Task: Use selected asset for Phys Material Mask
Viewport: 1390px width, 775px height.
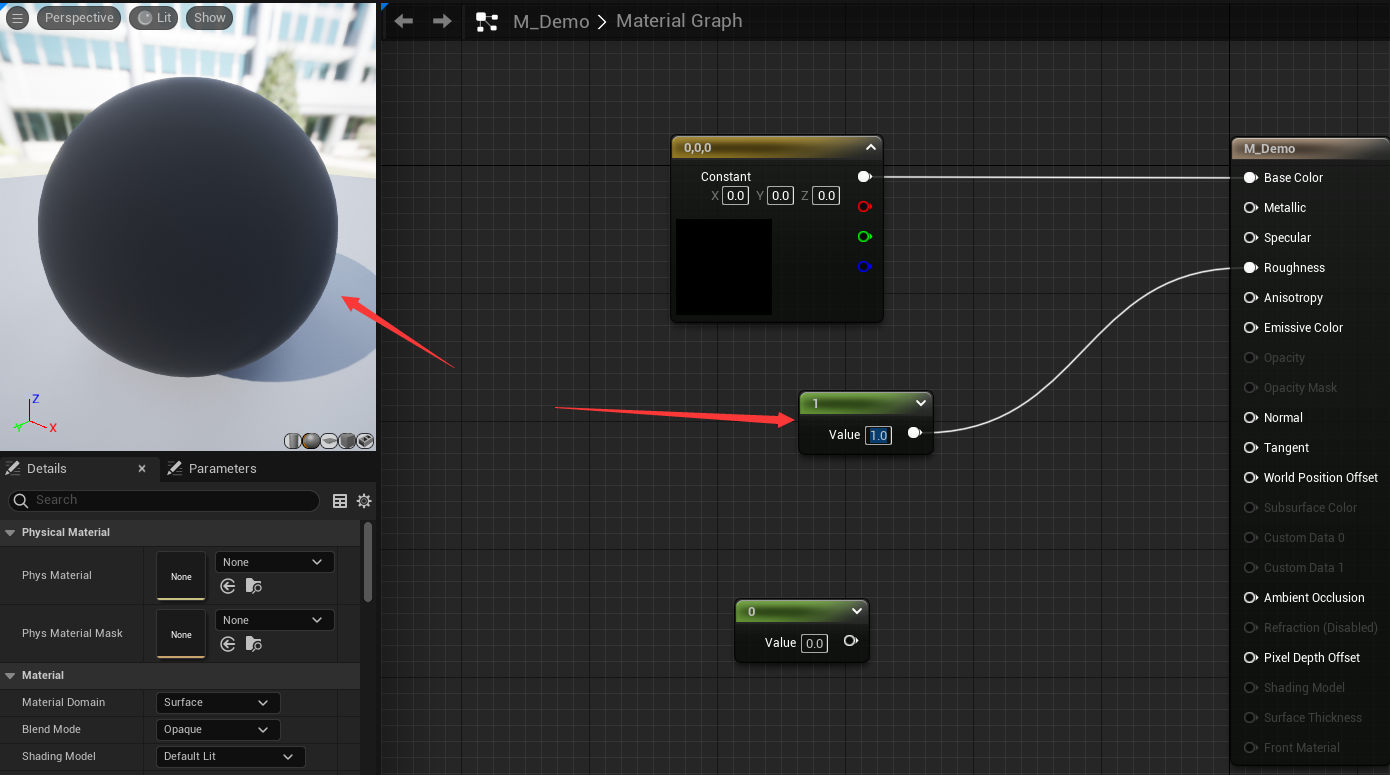Action: [228, 644]
